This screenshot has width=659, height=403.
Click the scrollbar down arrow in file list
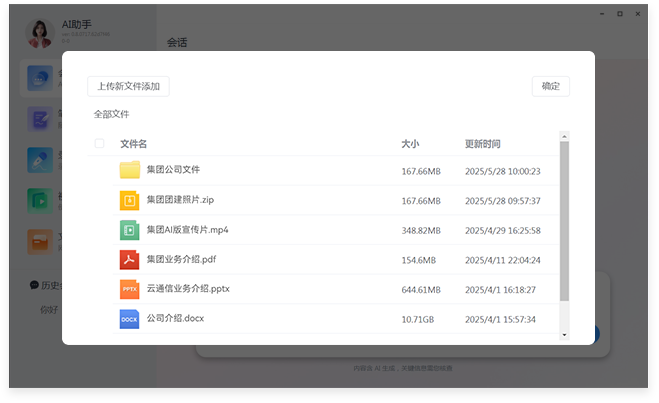[x=564, y=334]
